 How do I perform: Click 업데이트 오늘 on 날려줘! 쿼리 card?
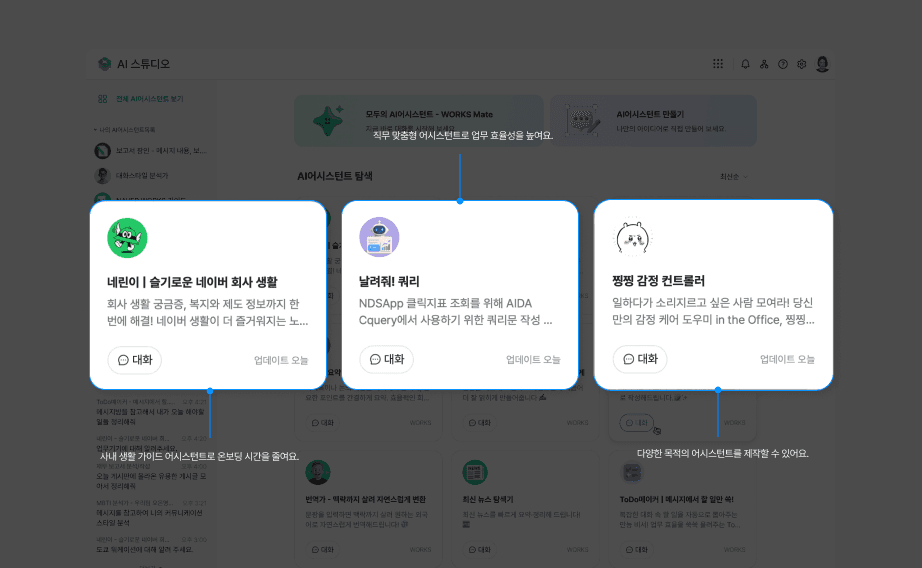pyautogui.click(x=533, y=359)
